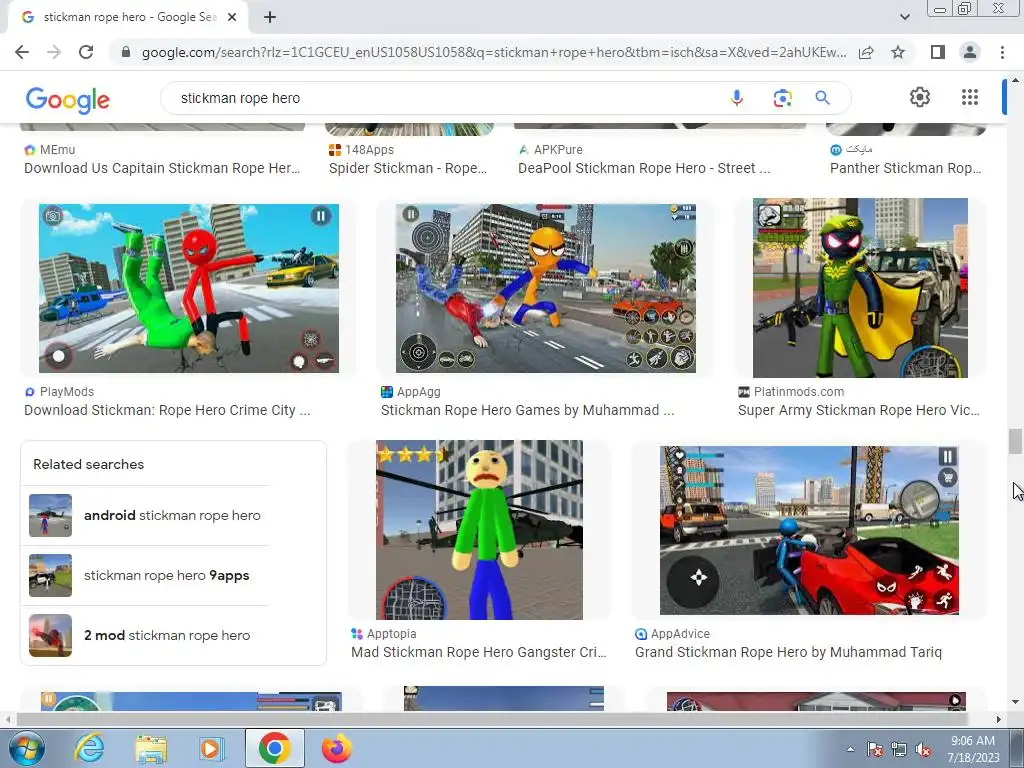This screenshot has height=768, width=1024.
Task: Select related search stickman rope hero 9apps
Action: 145,575
